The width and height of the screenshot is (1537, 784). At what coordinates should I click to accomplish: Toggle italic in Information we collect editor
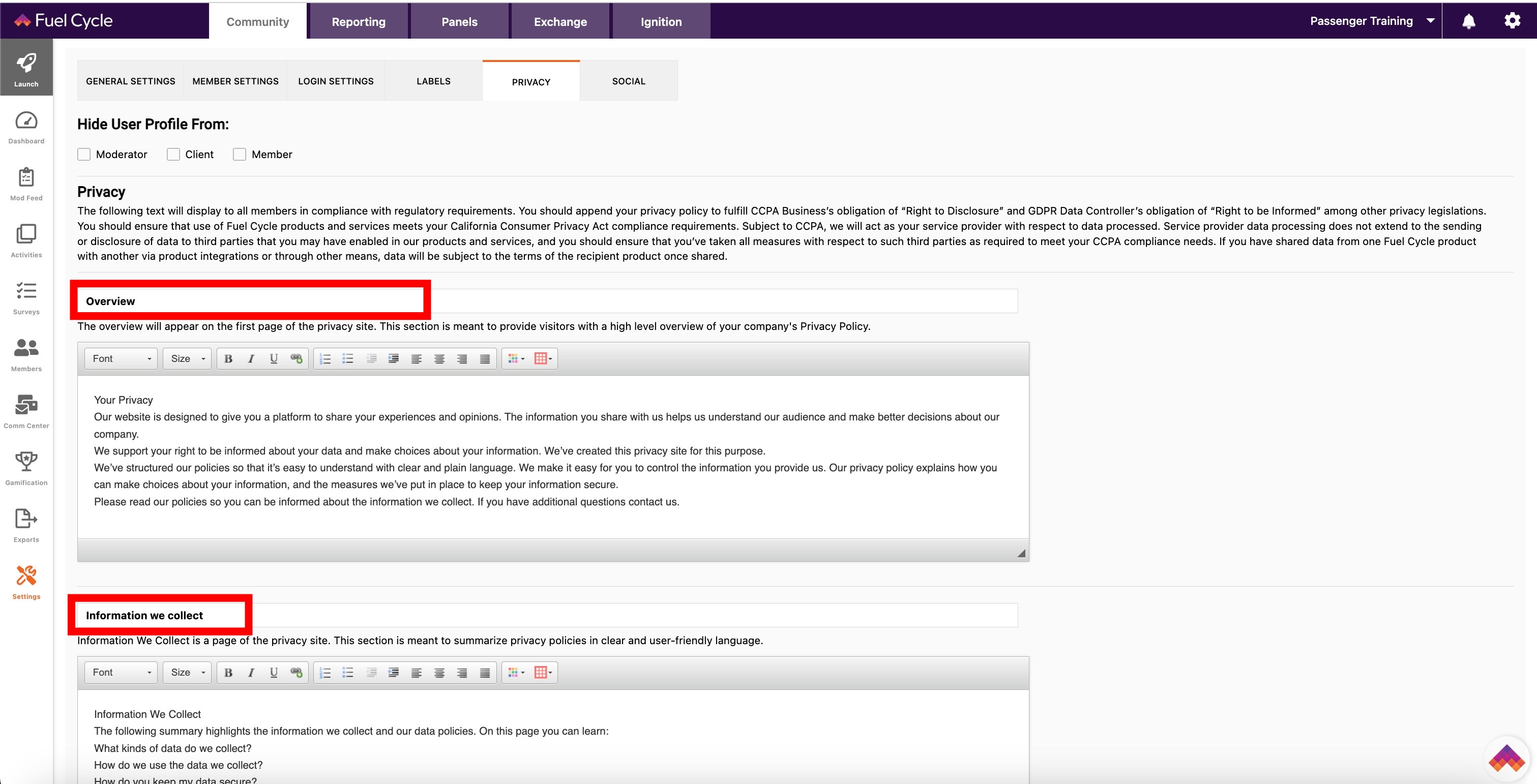(x=251, y=673)
